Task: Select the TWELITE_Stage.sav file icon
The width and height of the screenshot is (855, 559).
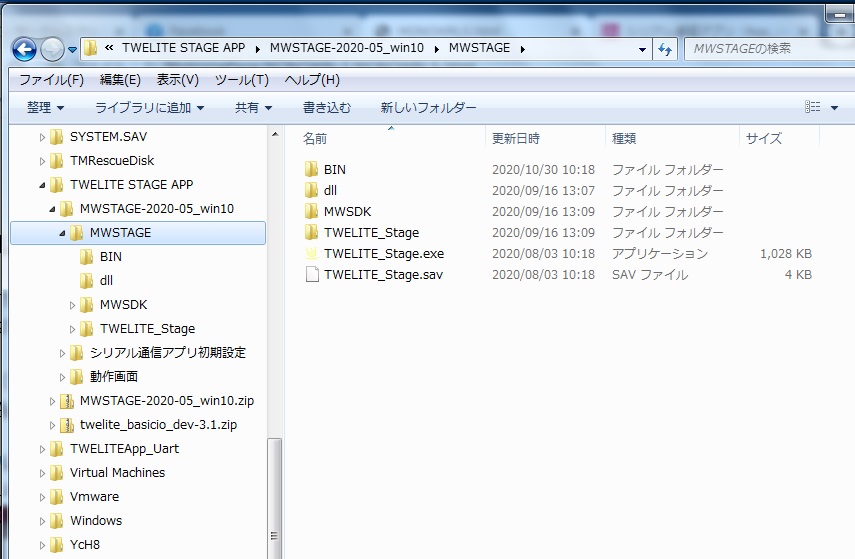Action: coord(312,274)
